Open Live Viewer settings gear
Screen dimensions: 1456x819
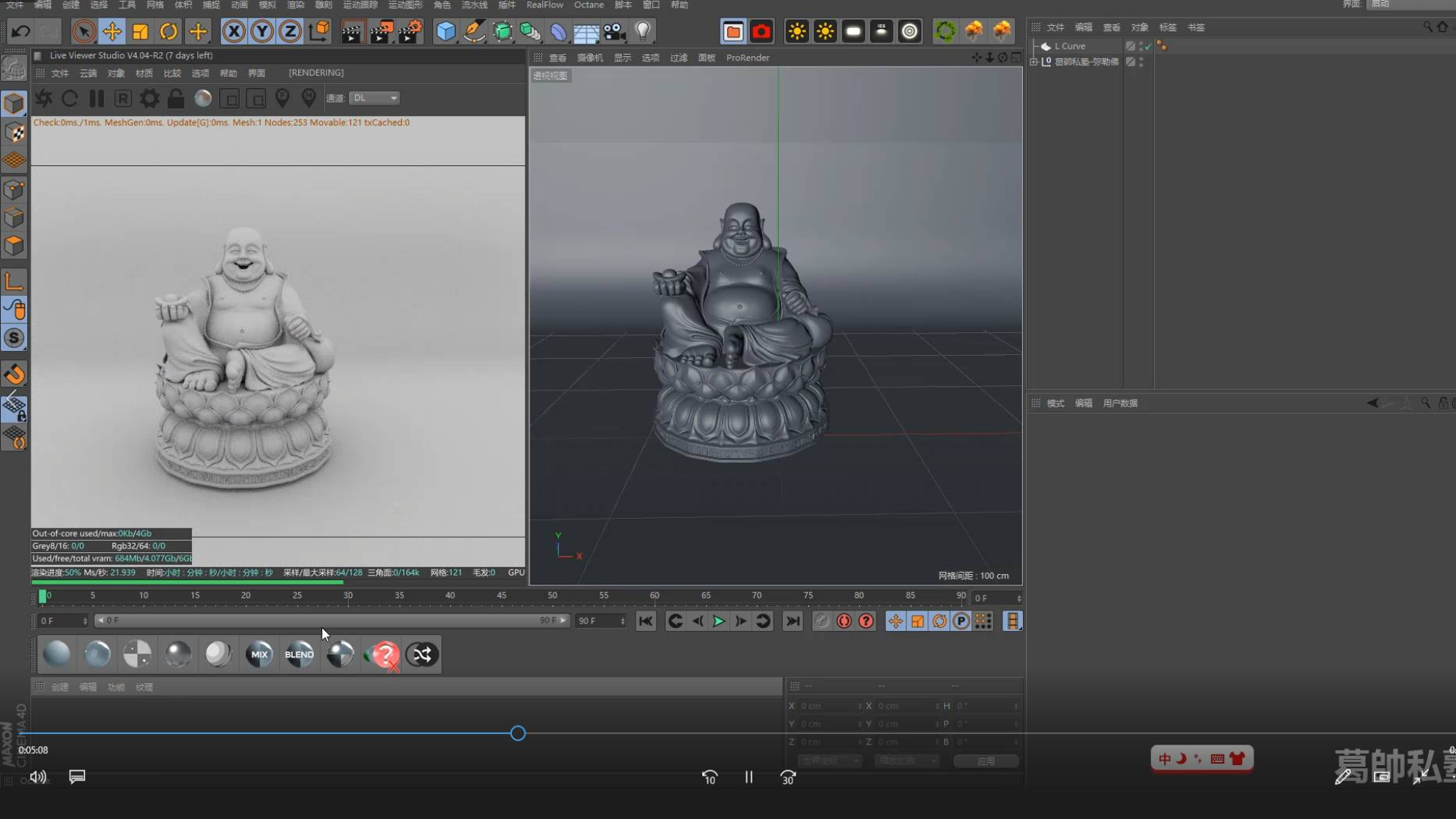[x=149, y=98]
